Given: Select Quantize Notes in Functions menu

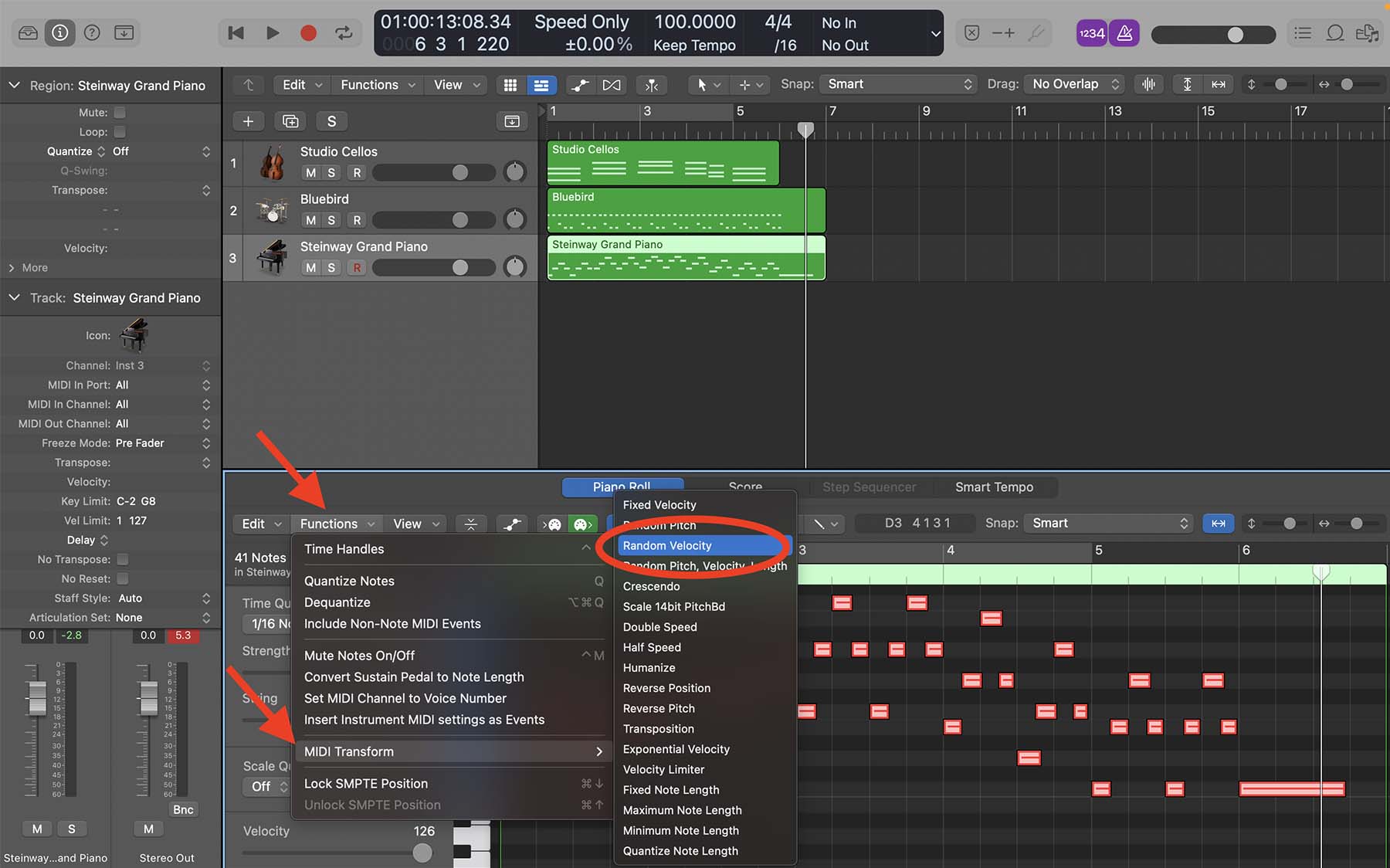Looking at the screenshot, I should coord(453,581).
